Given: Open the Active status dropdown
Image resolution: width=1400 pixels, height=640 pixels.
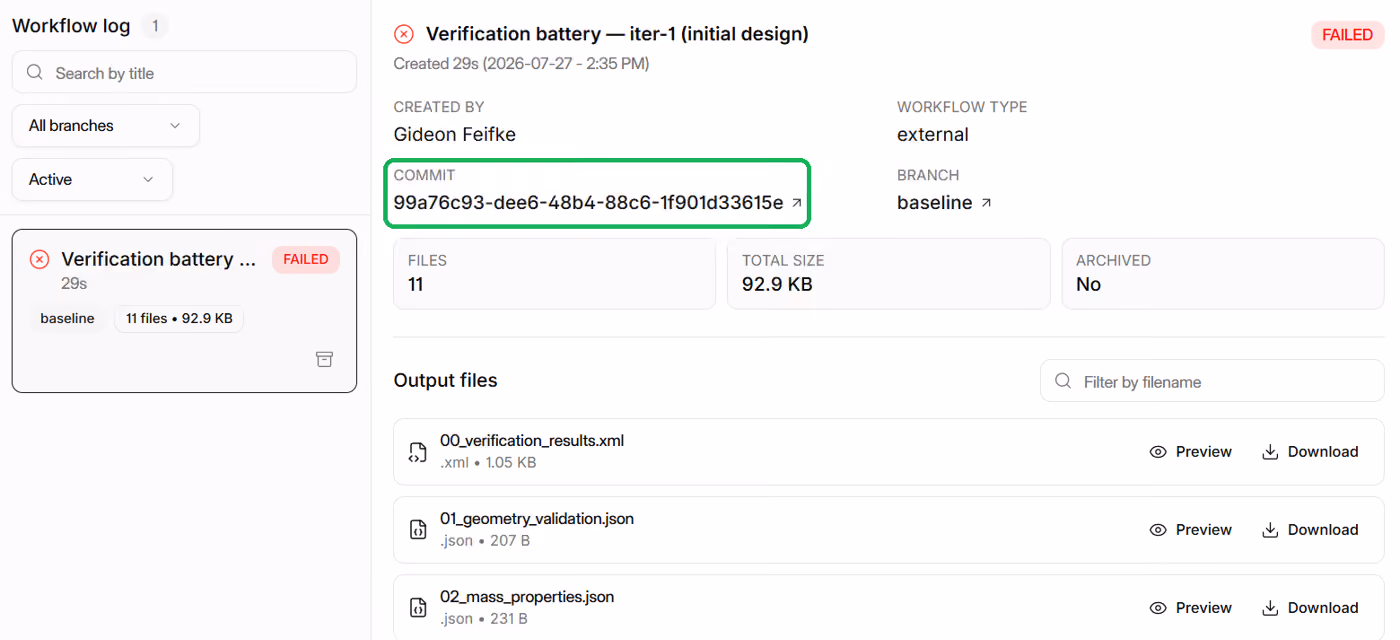Looking at the screenshot, I should tap(92, 180).
